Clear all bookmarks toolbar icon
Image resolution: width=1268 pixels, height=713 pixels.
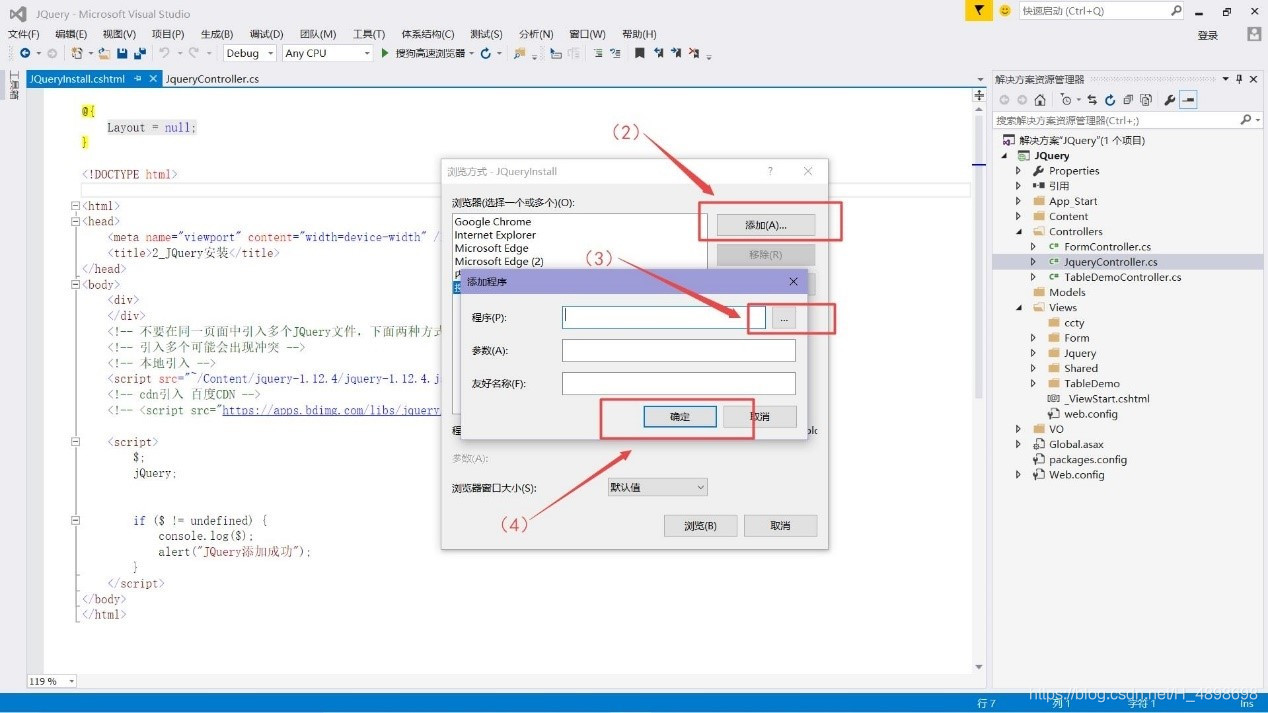(x=695, y=53)
